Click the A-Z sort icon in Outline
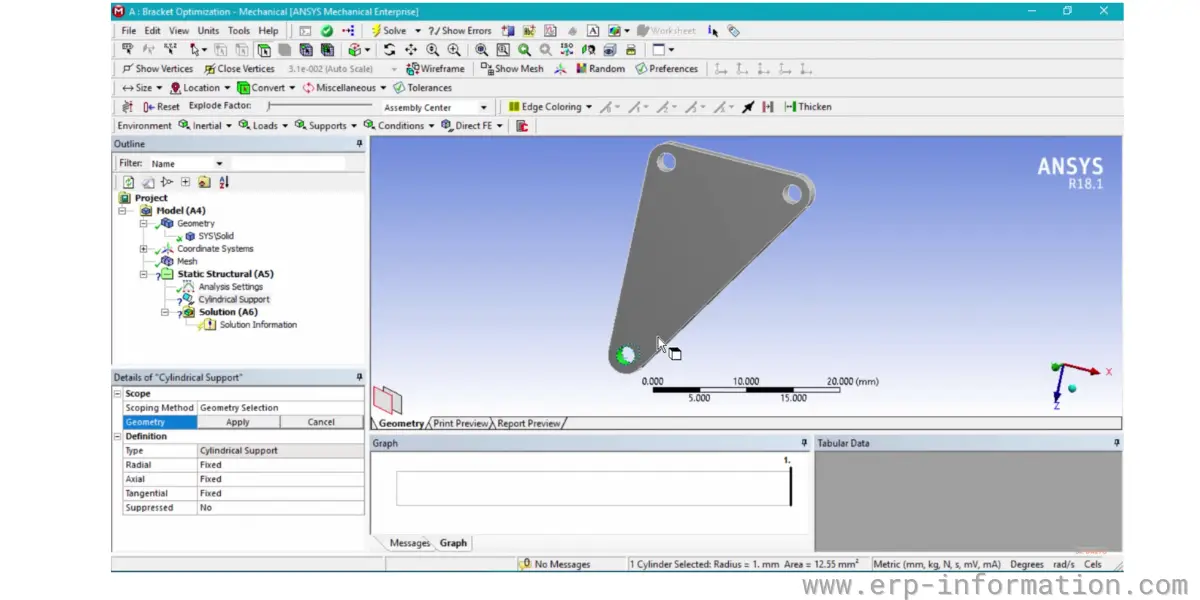 pos(223,182)
